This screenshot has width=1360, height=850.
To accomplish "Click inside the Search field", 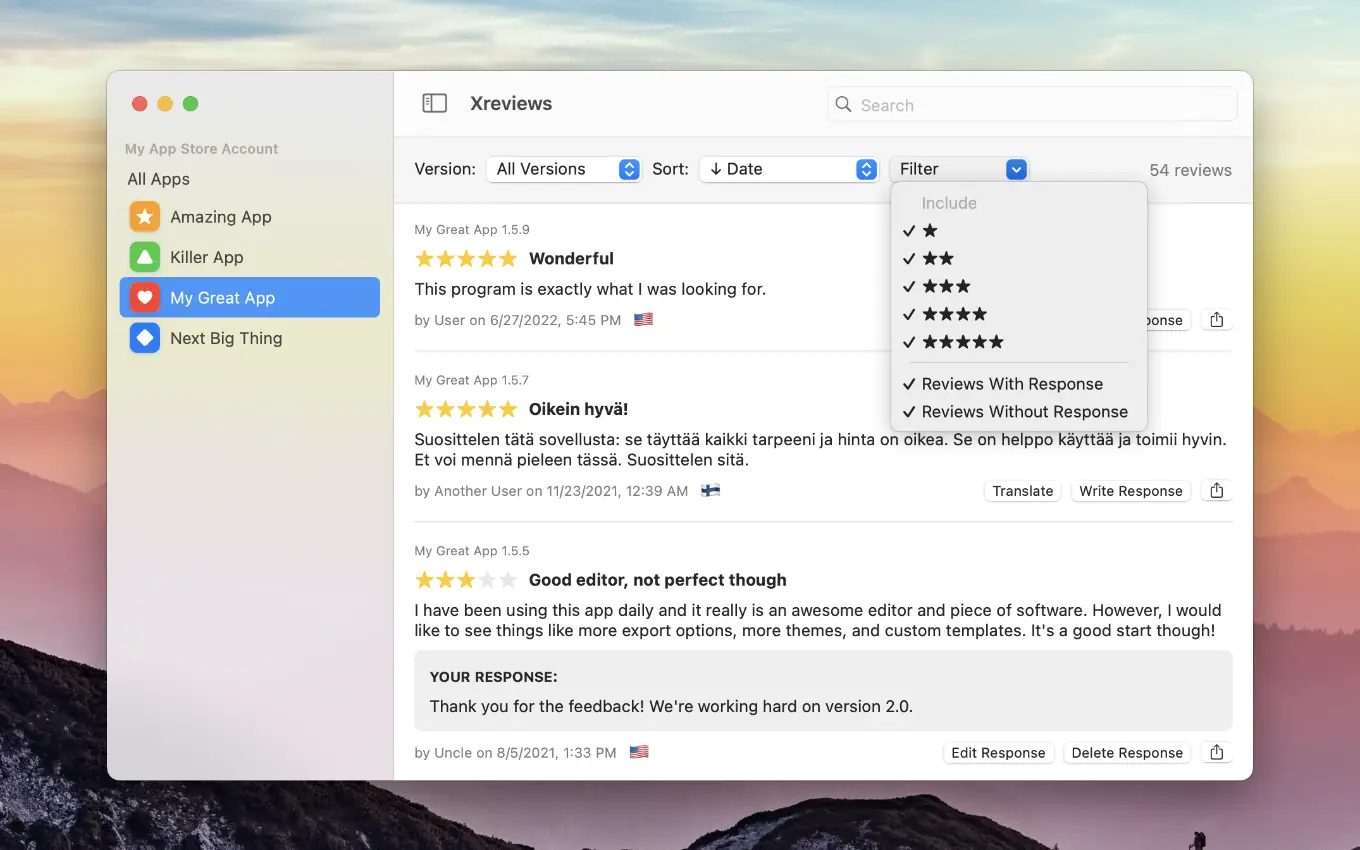I will (1030, 104).
